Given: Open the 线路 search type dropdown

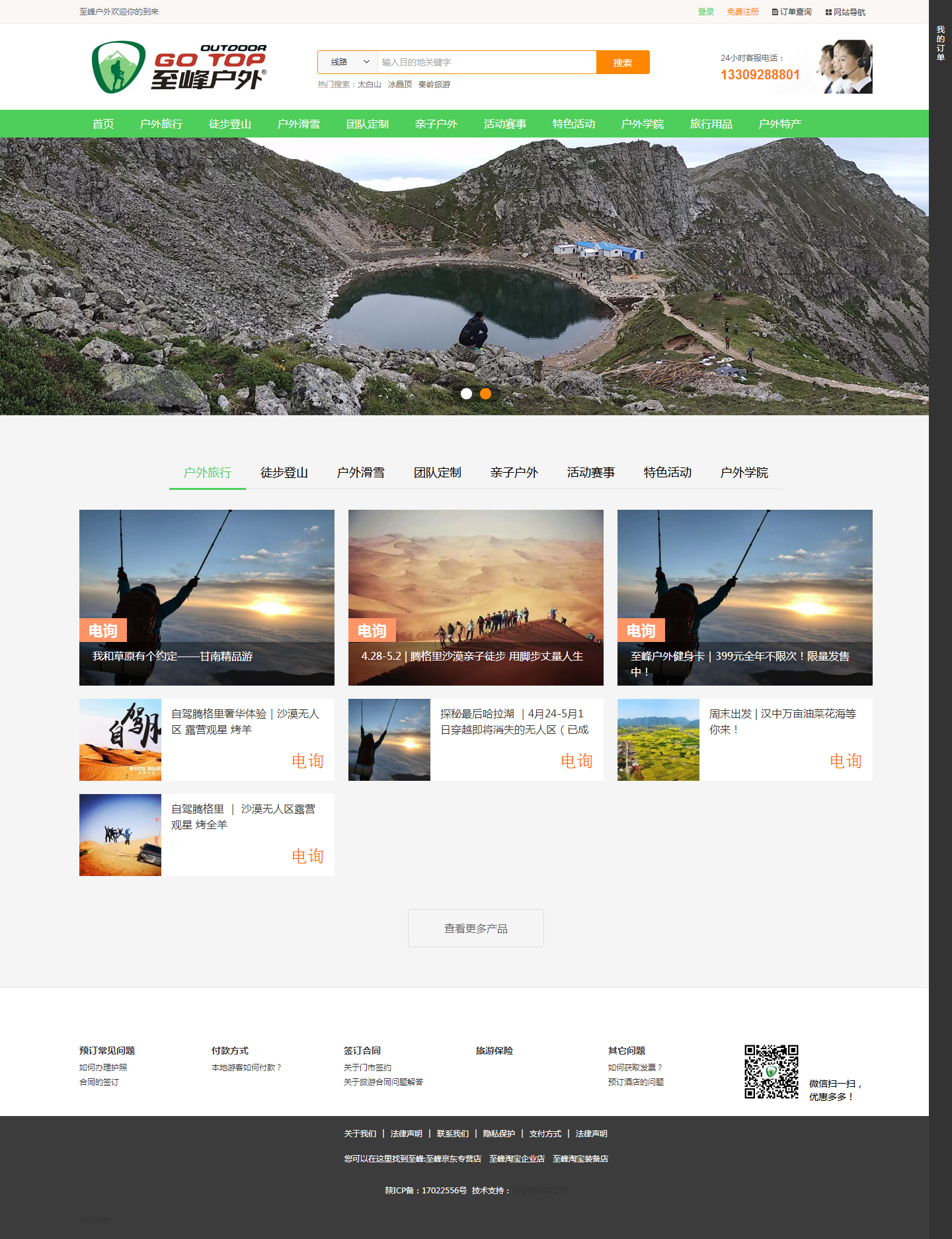Looking at the screenshot, I should point(348,62).
